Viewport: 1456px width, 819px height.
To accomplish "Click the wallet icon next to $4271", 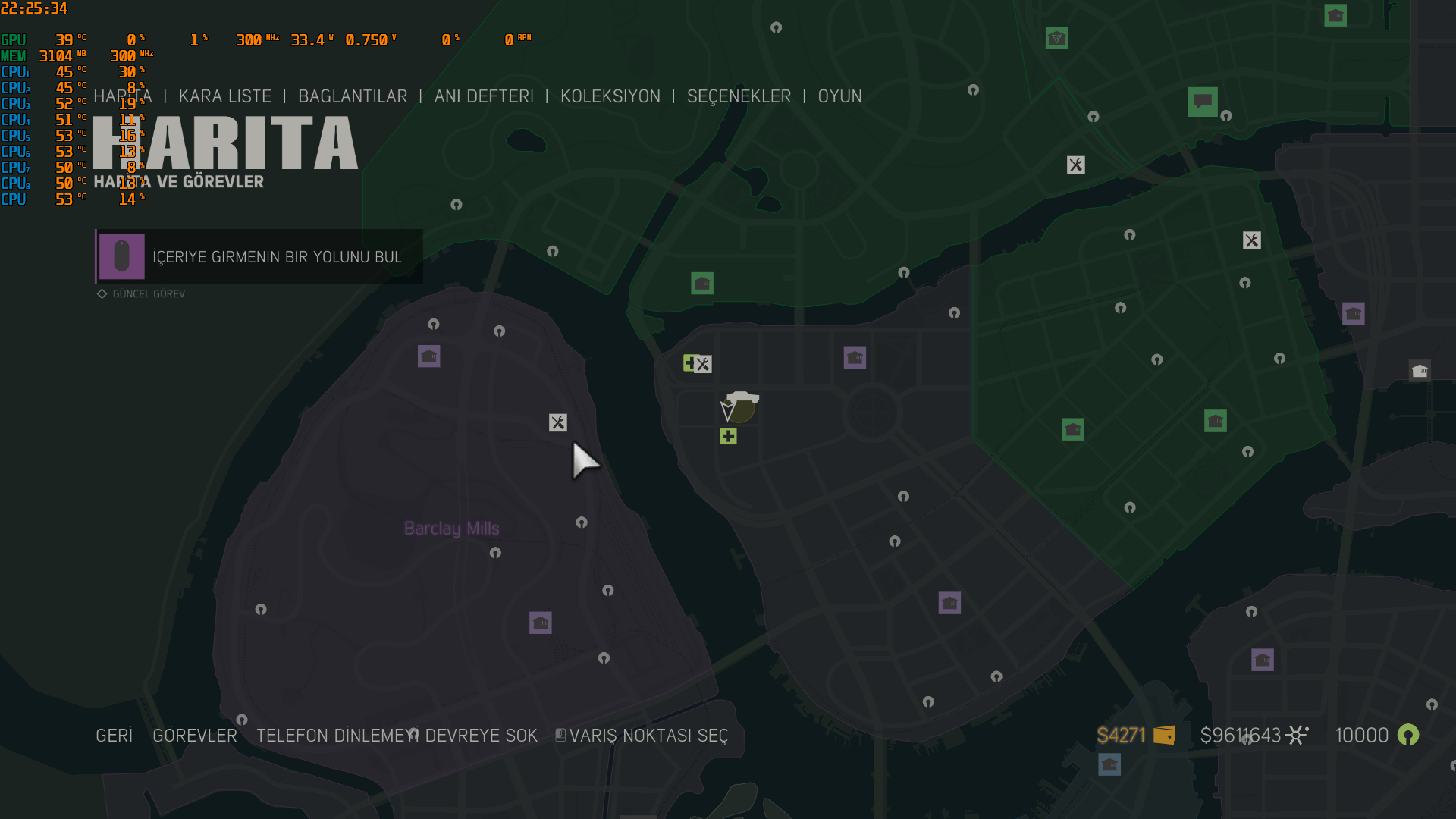I will 1164,735.
